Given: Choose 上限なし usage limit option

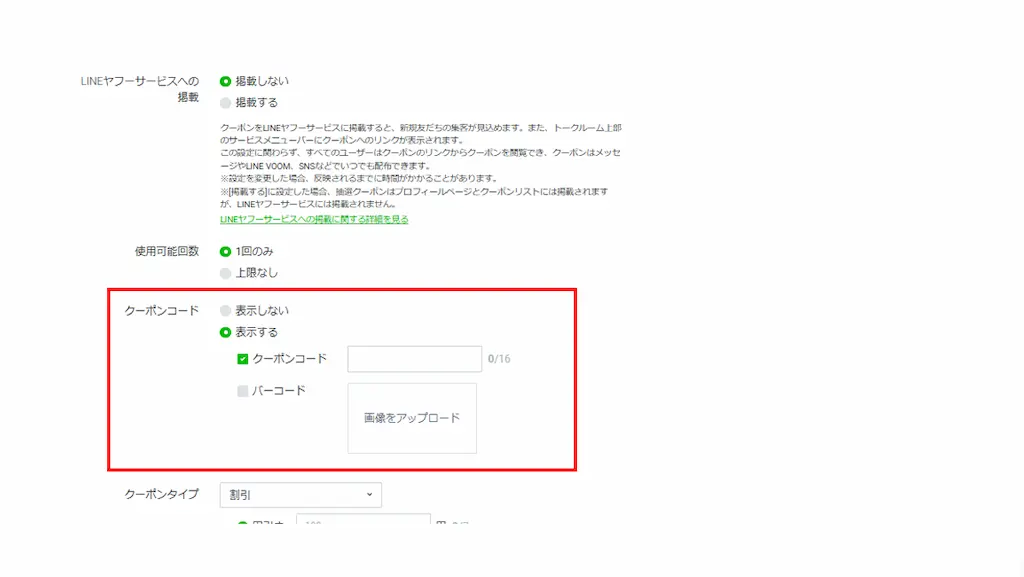Looking at the screenshot, I should click(226, 272).
